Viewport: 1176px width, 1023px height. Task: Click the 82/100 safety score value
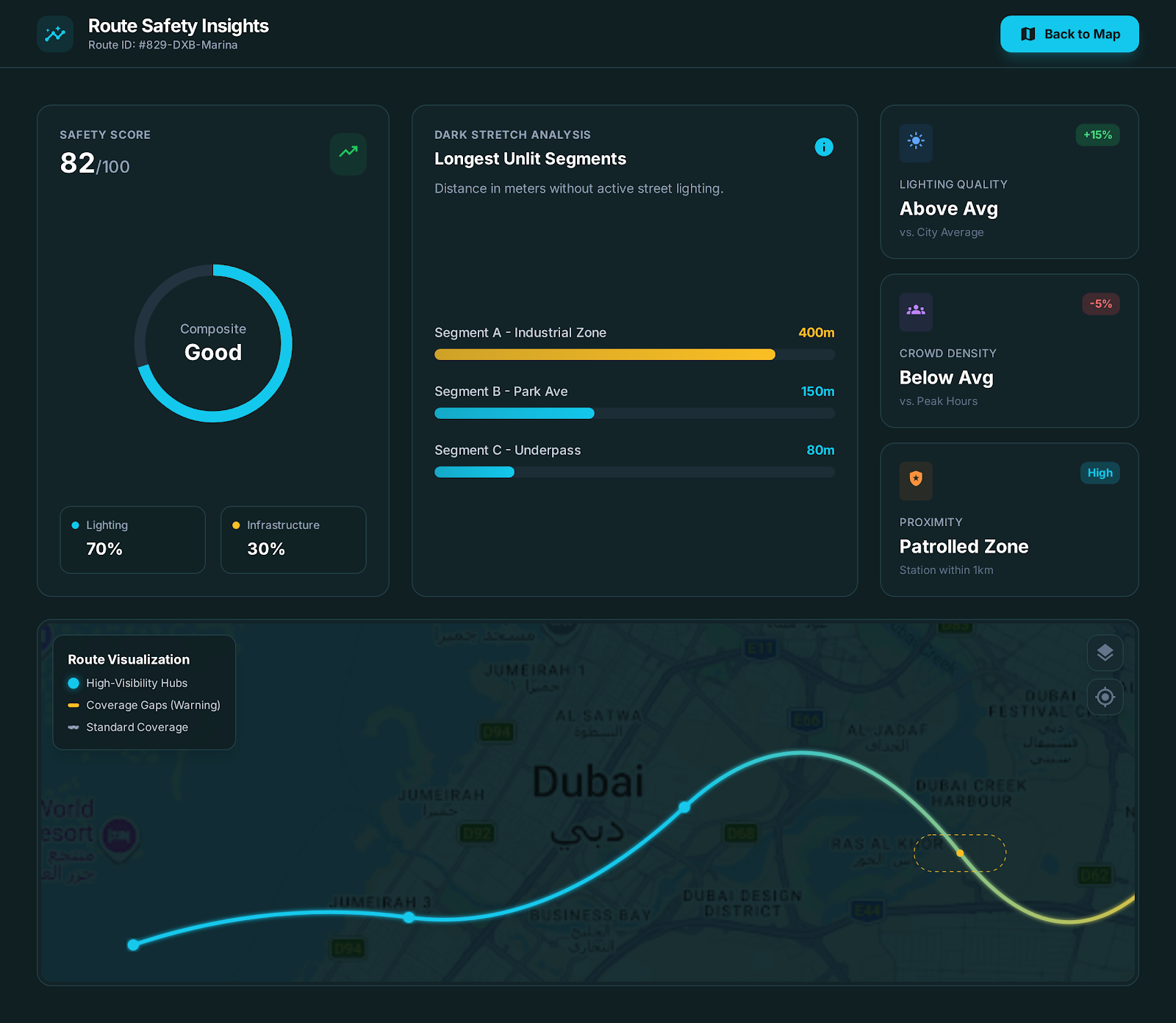95,163
